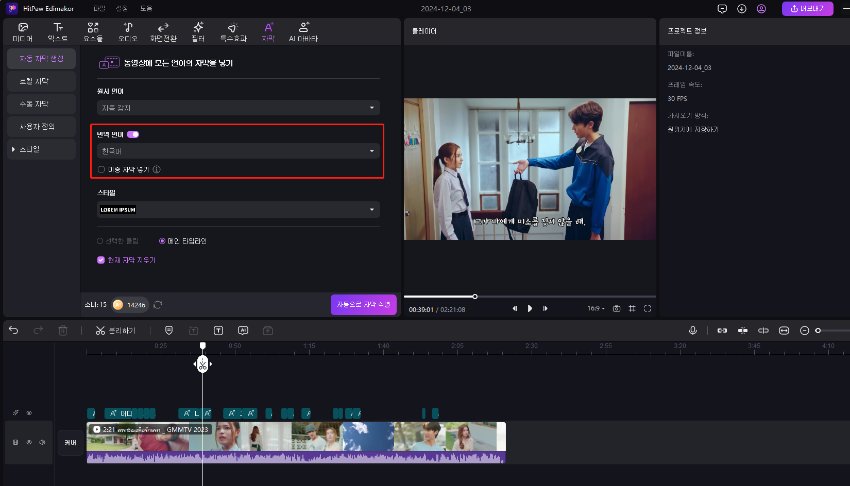Viewport: 850px width, 486px height.
Task: Open the Audio tool in top toolbar
Action: [127, 30]
